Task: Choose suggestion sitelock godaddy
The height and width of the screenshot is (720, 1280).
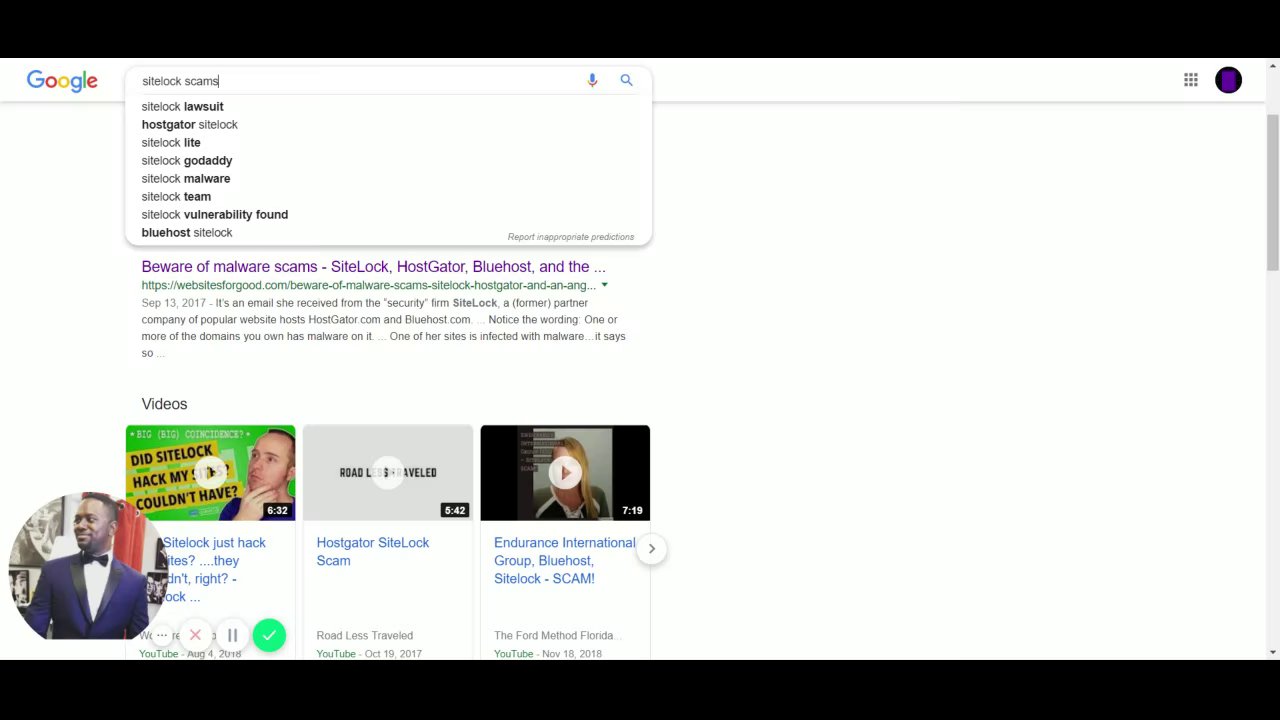Action: [187, 160]
